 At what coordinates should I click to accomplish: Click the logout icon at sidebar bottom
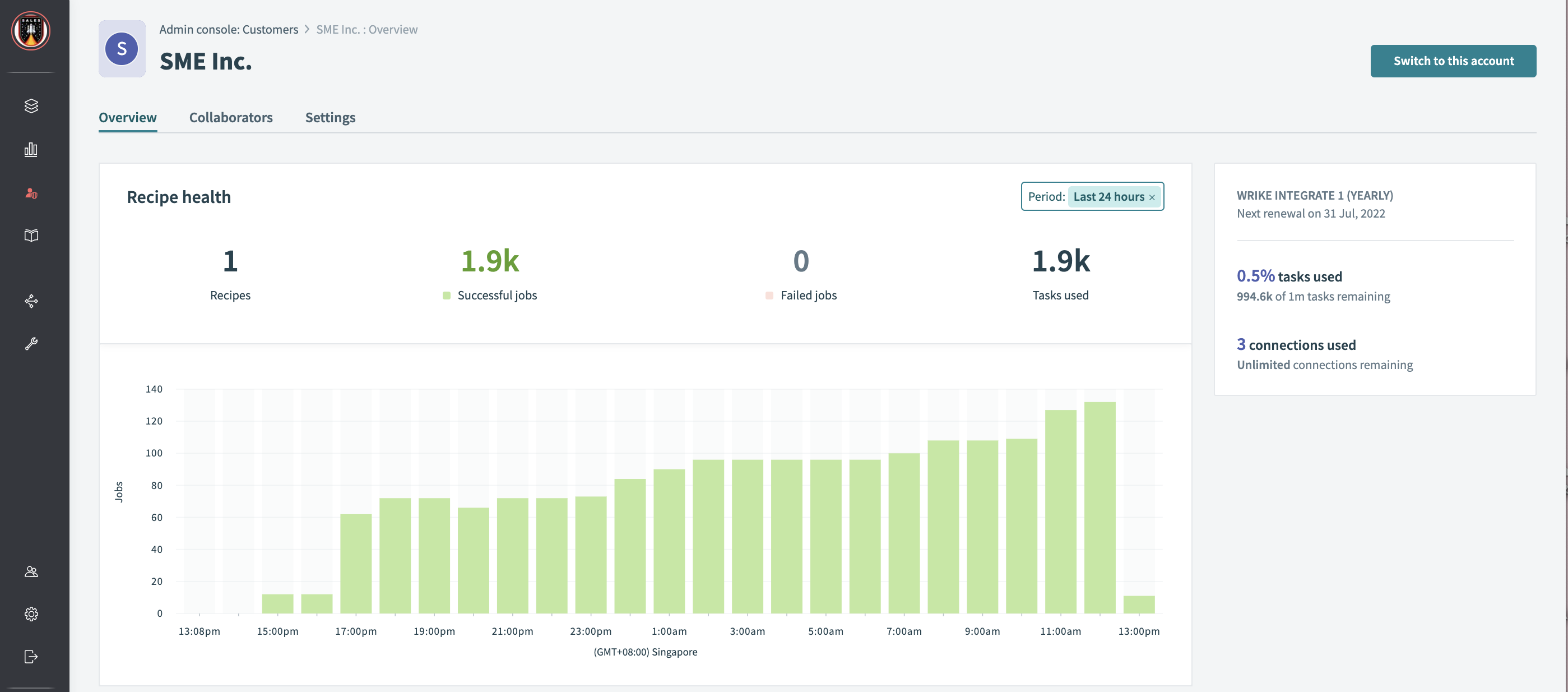31,657
